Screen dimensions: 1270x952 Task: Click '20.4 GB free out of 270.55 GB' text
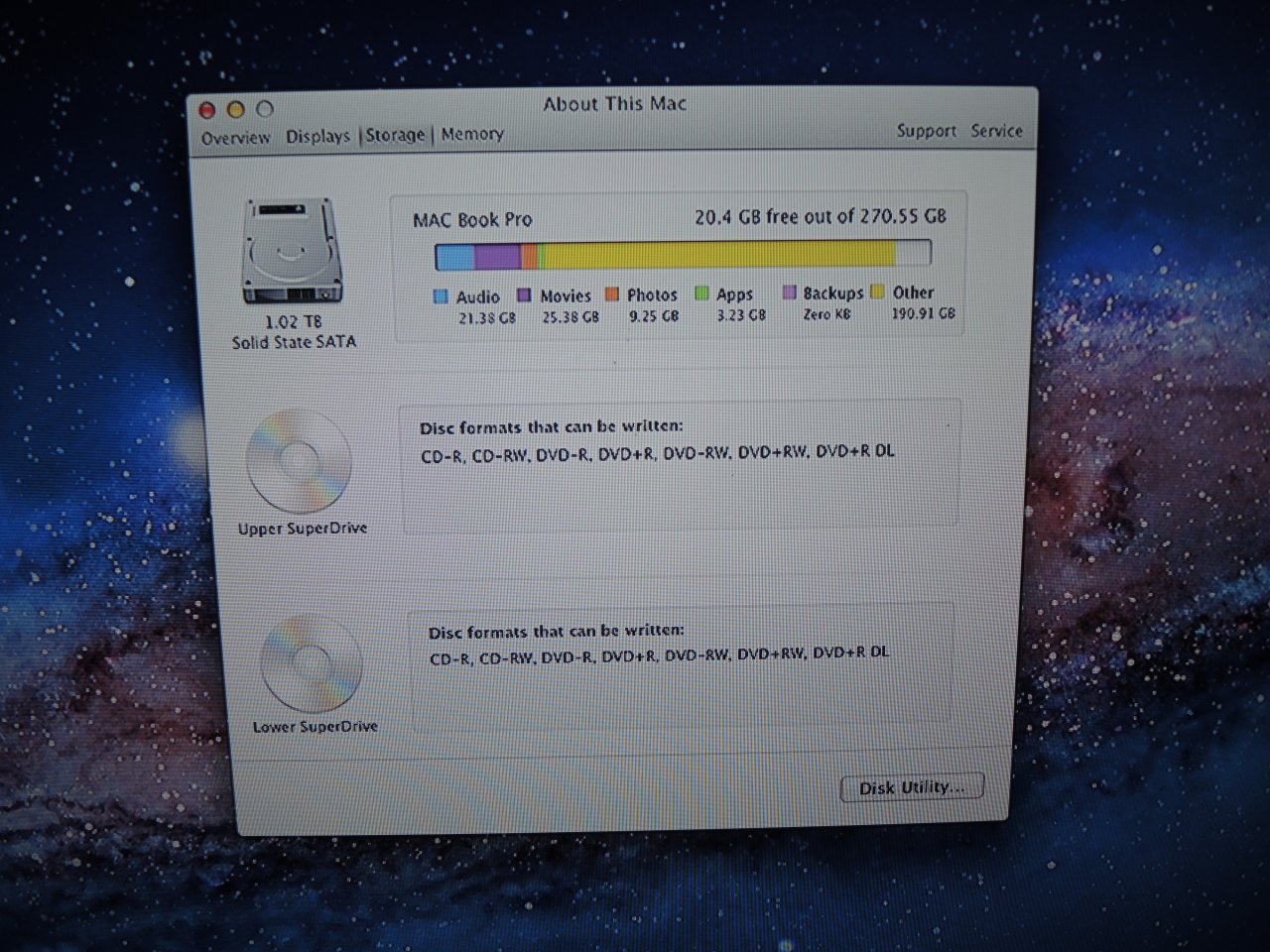(821, 216)
